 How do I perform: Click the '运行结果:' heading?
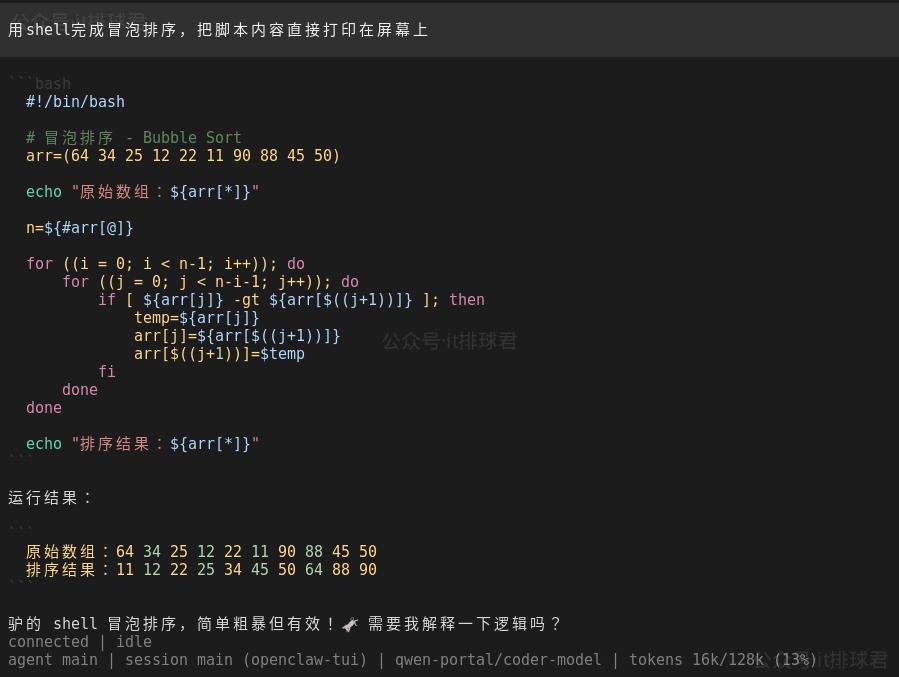(x=49, y=498)
